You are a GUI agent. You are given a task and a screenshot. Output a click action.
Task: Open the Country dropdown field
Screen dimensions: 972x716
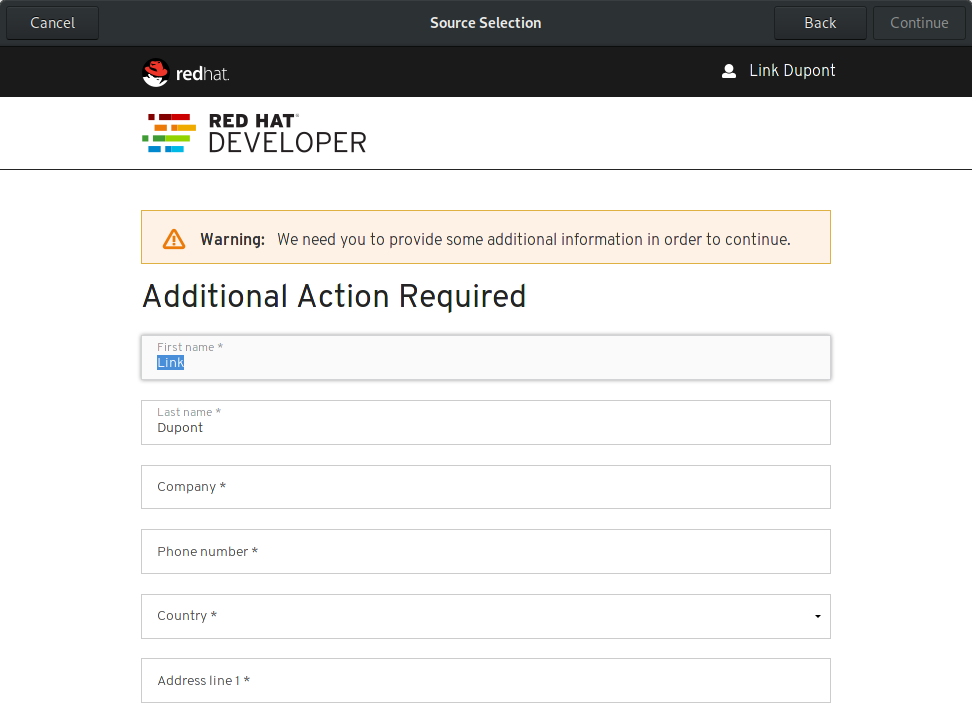[485, 616]
